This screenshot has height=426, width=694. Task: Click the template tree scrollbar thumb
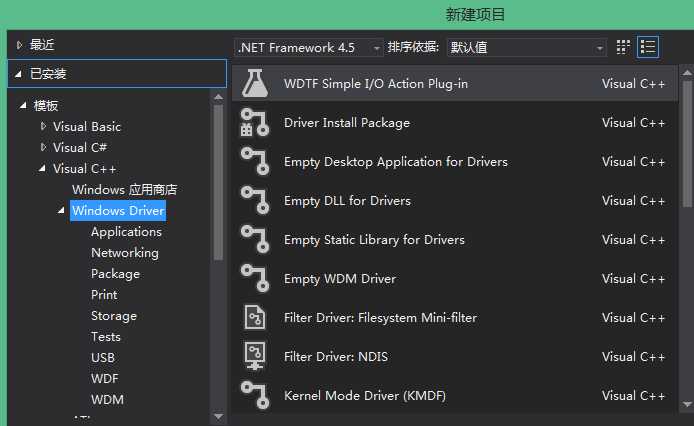point(218,182)
